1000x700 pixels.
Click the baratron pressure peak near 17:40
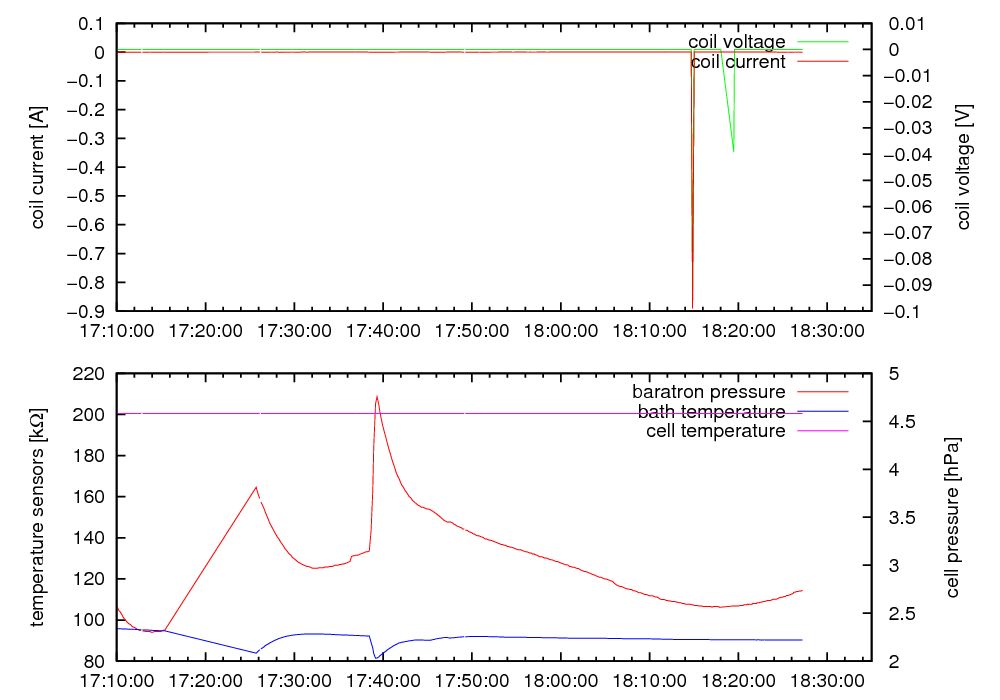point(377,397)
